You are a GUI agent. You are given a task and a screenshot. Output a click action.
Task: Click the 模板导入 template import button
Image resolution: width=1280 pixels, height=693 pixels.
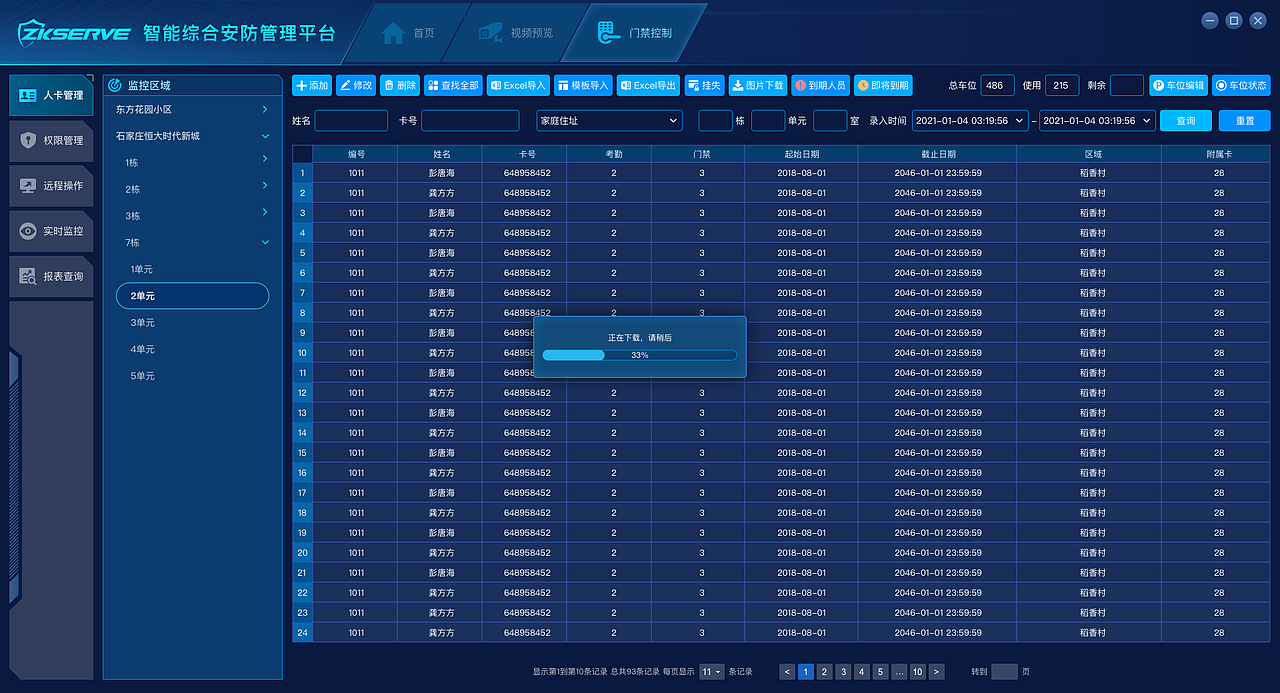click(x=583, y=86)
